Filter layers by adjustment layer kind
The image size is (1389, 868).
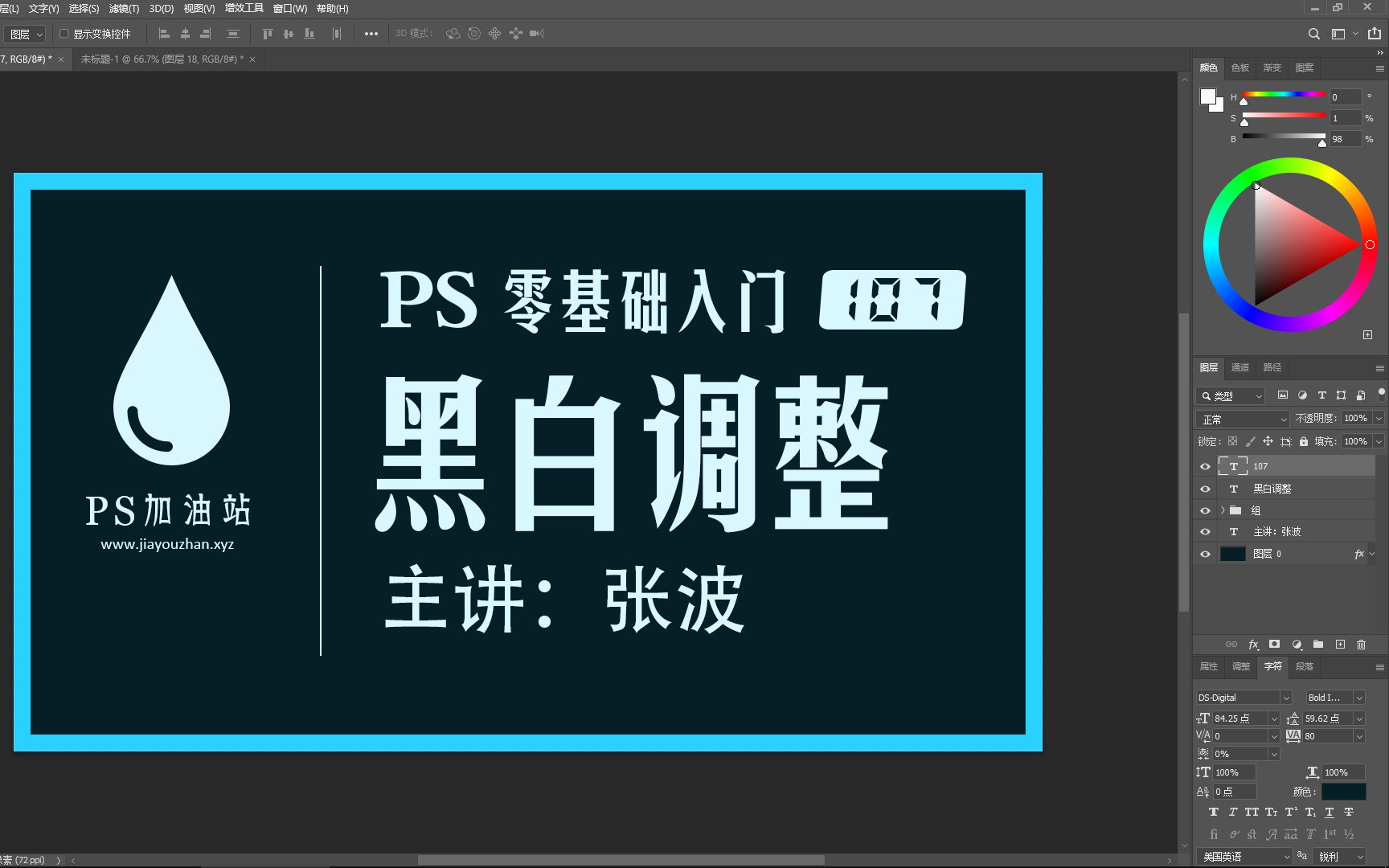coord(1302,395)
